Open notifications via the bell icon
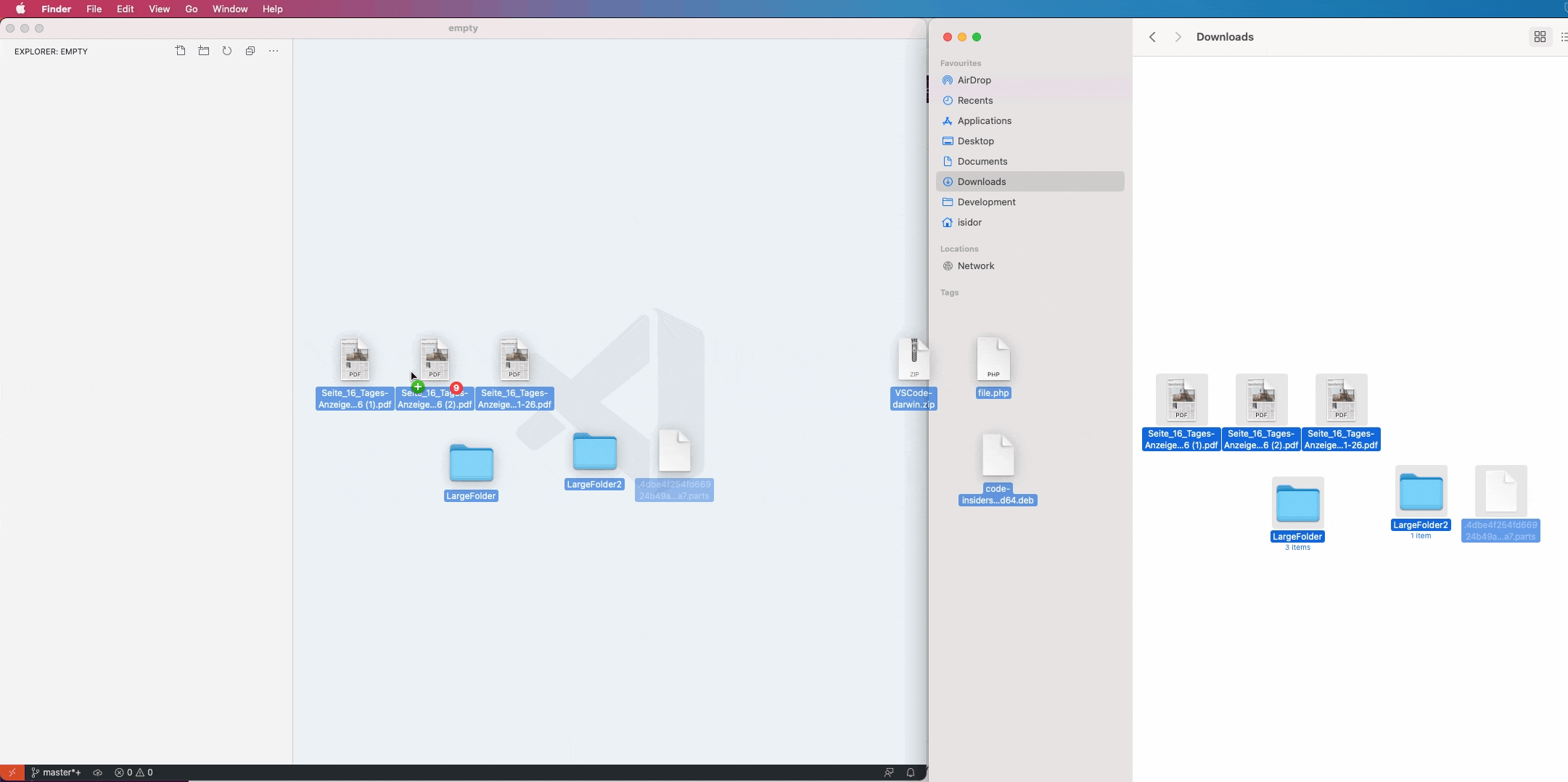Viewport: 1568px width, 782px height. (x=909, y=772)
